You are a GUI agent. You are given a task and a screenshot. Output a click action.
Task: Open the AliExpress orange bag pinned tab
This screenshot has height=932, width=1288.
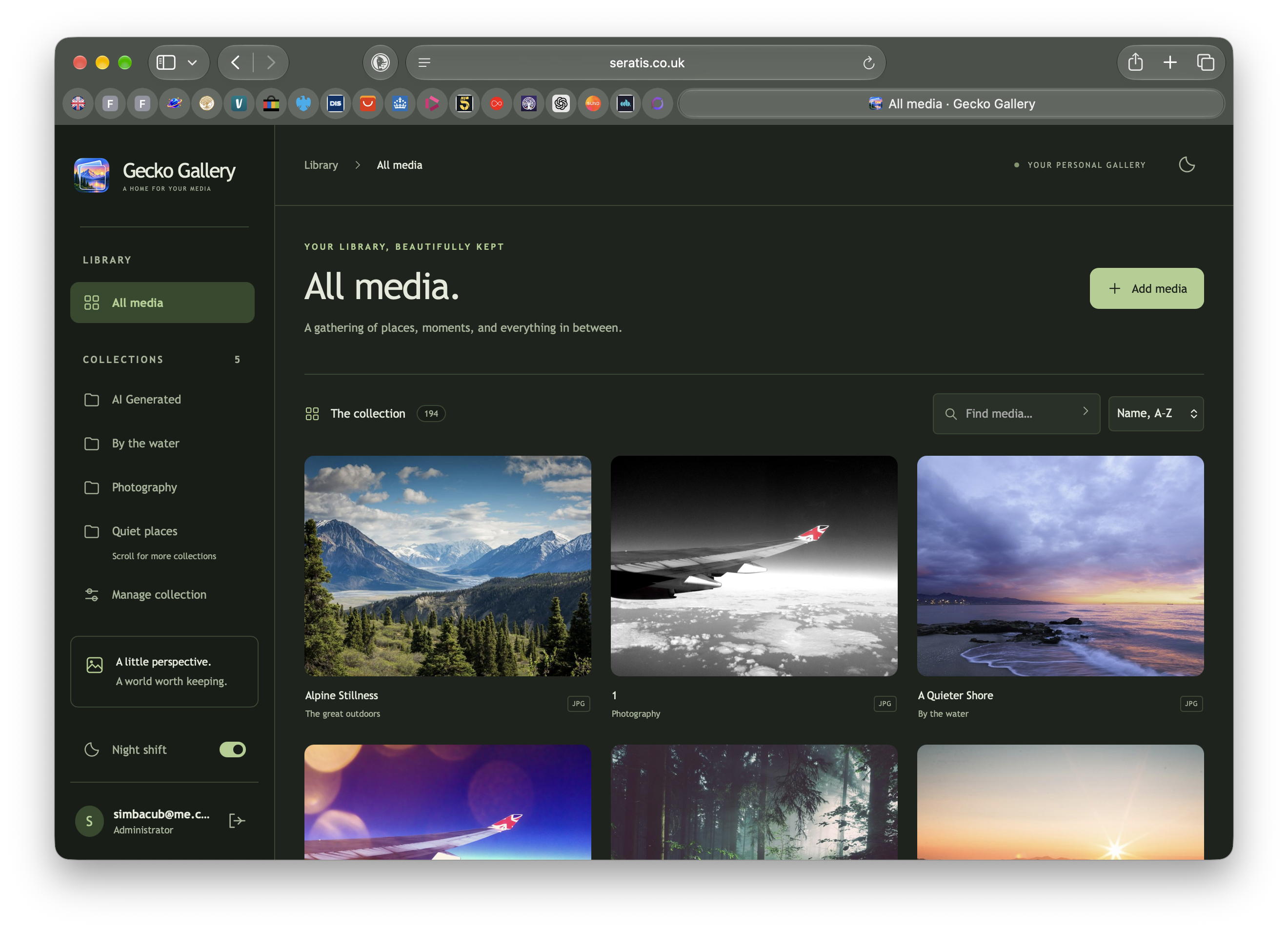pyautogui.click(x=368, y=103)
